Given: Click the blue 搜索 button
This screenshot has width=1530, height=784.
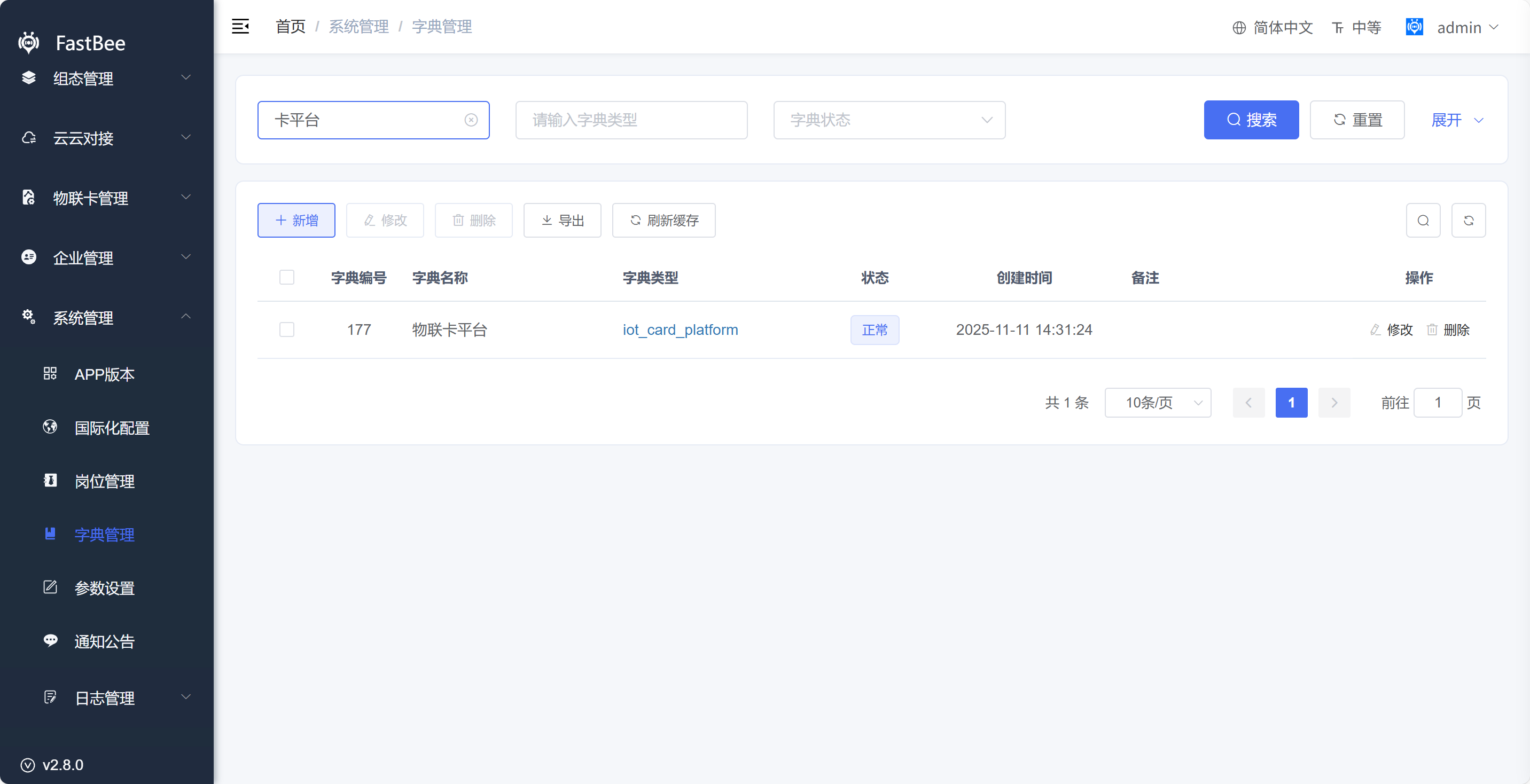Looking at the screenshot, I should [x=1251, y=120].
